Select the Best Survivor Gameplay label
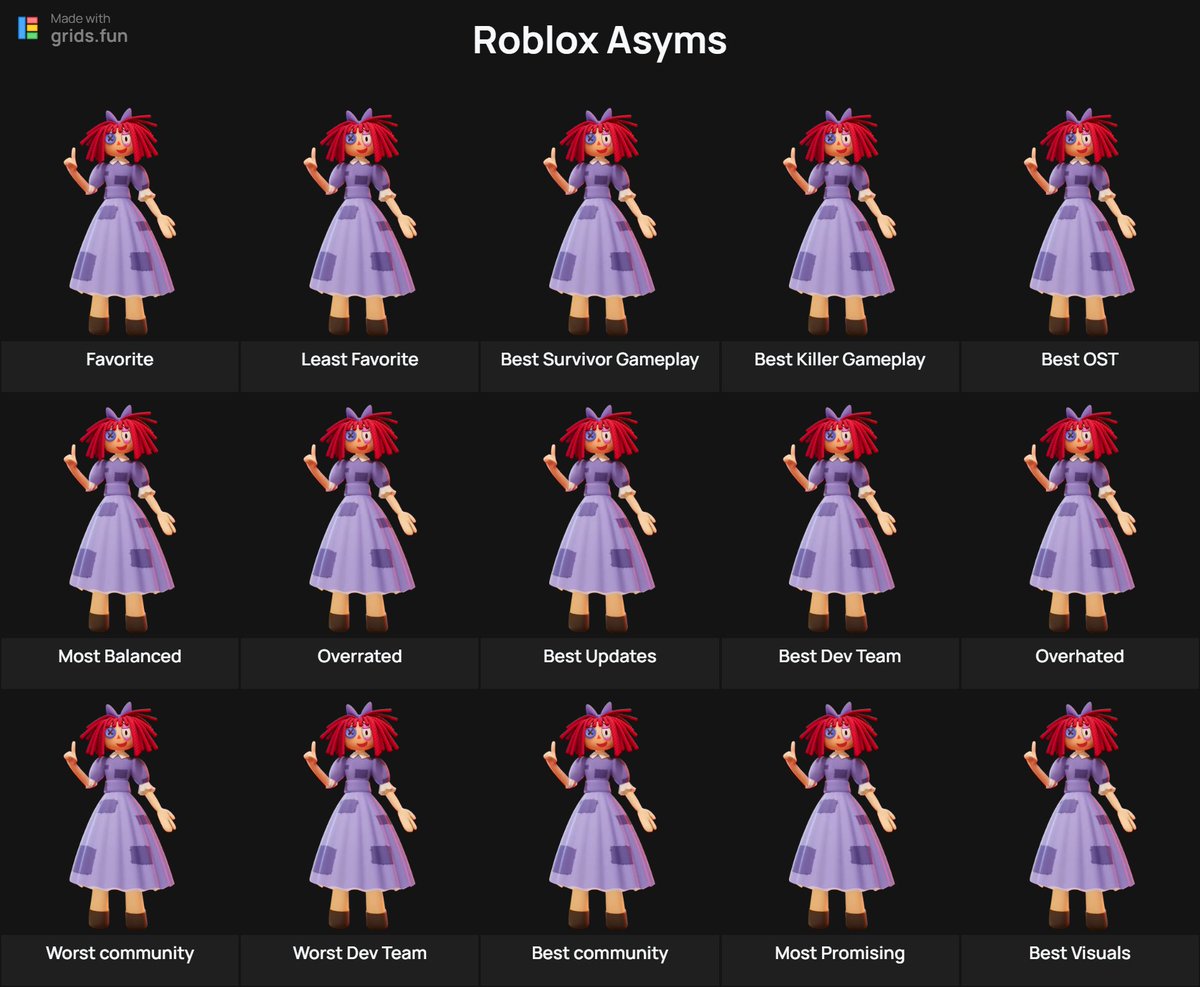1200x987 pixels. tap(600, 359)
